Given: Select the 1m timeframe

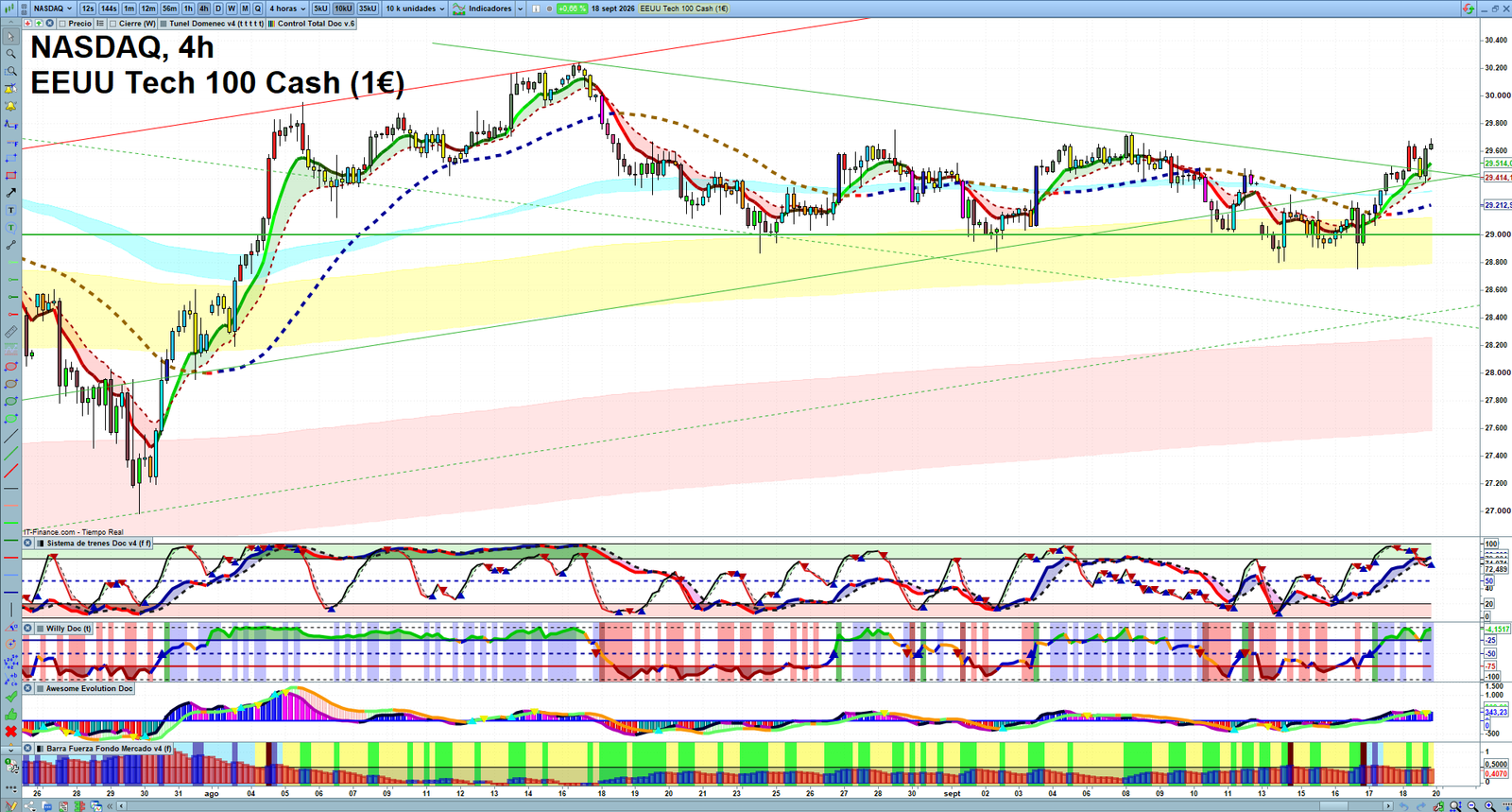Looking at the screenshot, I should tap(129, 9).
